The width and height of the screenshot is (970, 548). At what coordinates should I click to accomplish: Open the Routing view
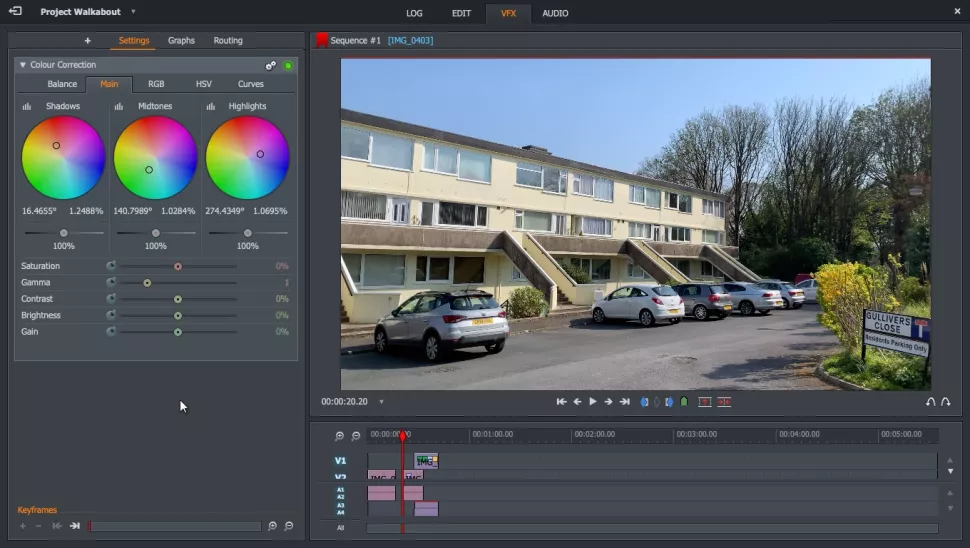[228, 41]
